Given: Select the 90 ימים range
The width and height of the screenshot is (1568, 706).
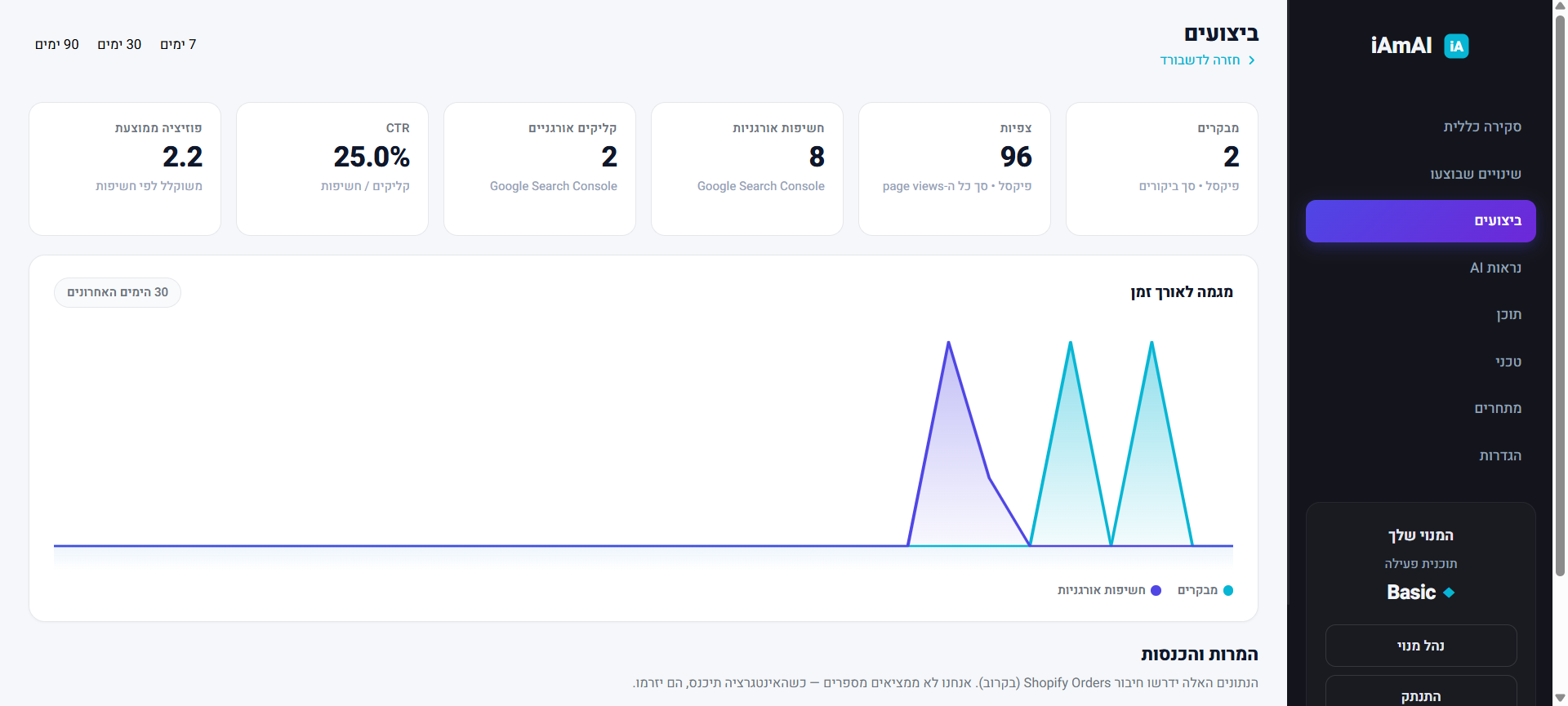Looking at the screenshot, I should pos(57,44).
